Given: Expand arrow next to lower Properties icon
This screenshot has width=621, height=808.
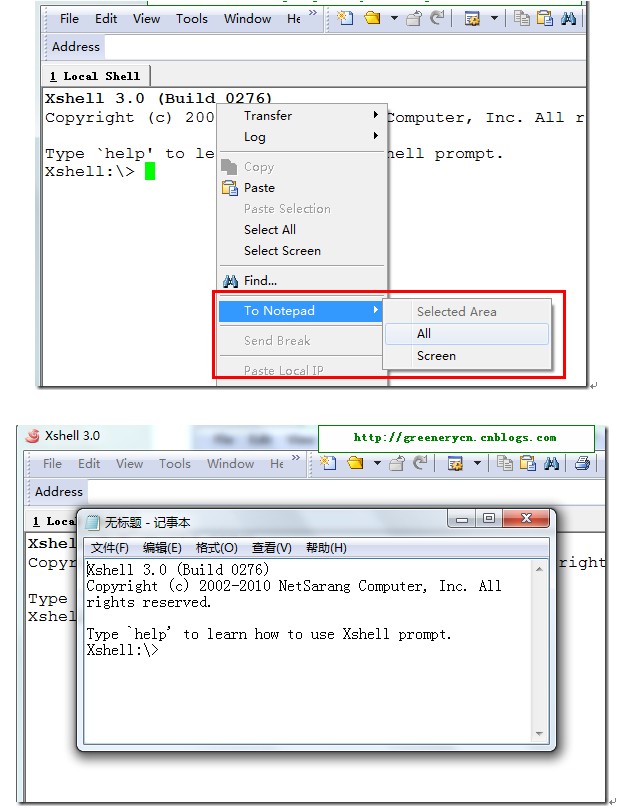Looking at the screenshot, I should pyautogui.click(x=477, y=463).
